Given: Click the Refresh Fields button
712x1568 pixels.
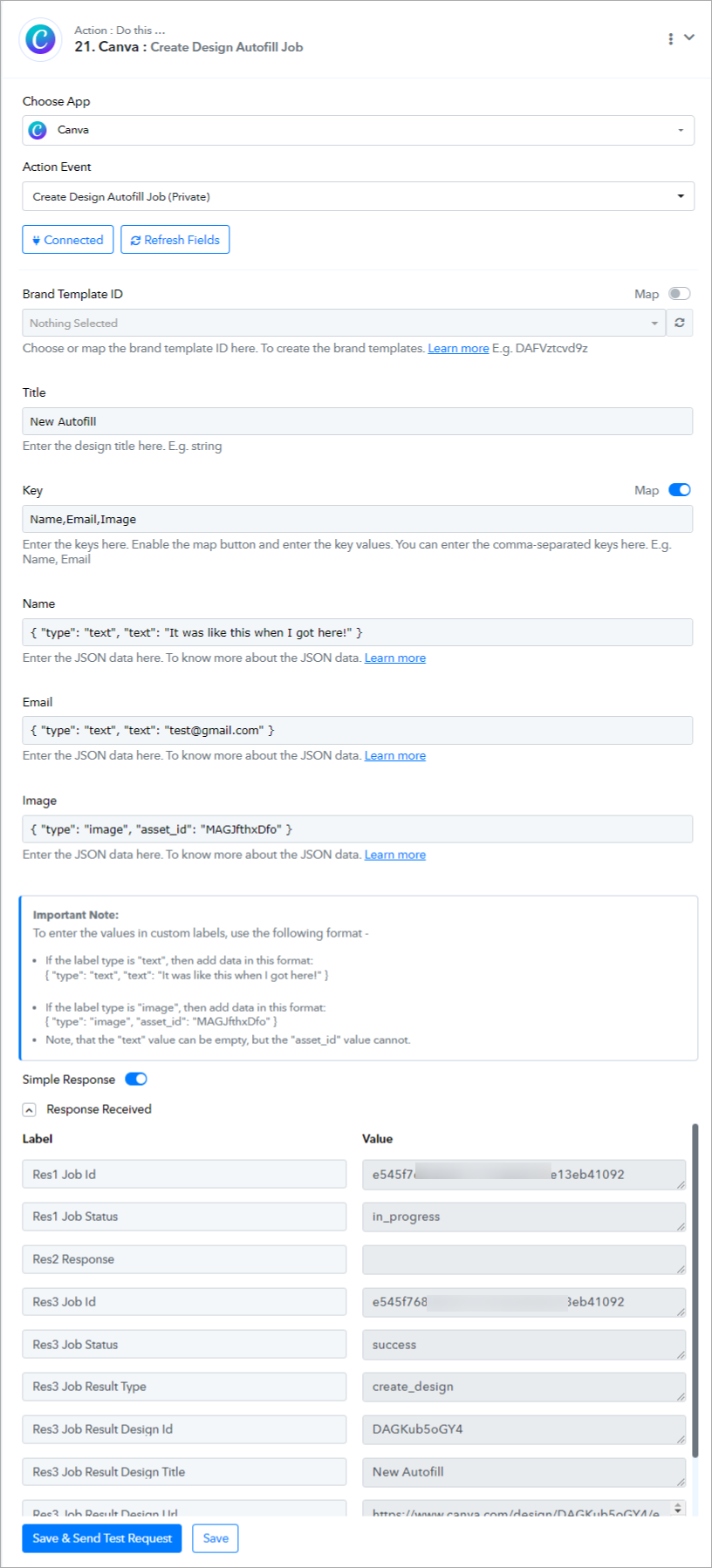Looking at the screenshot, I should [175, 240].
